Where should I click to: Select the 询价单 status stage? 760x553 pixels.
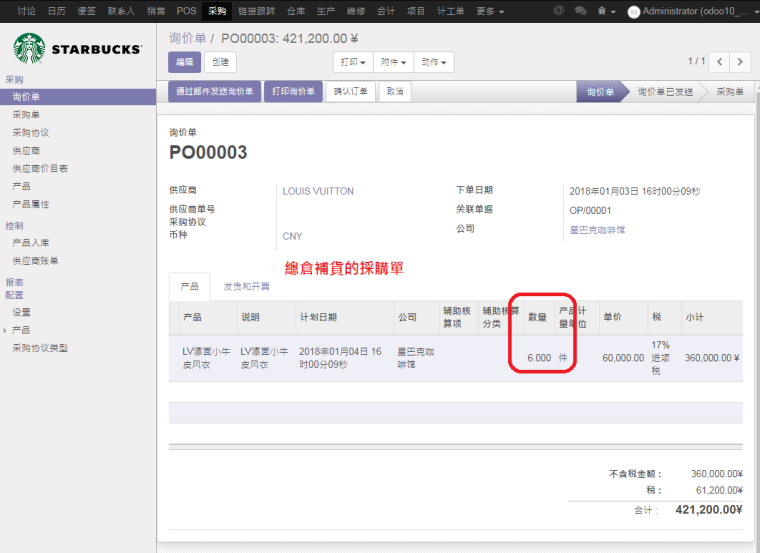click(600, 92)
